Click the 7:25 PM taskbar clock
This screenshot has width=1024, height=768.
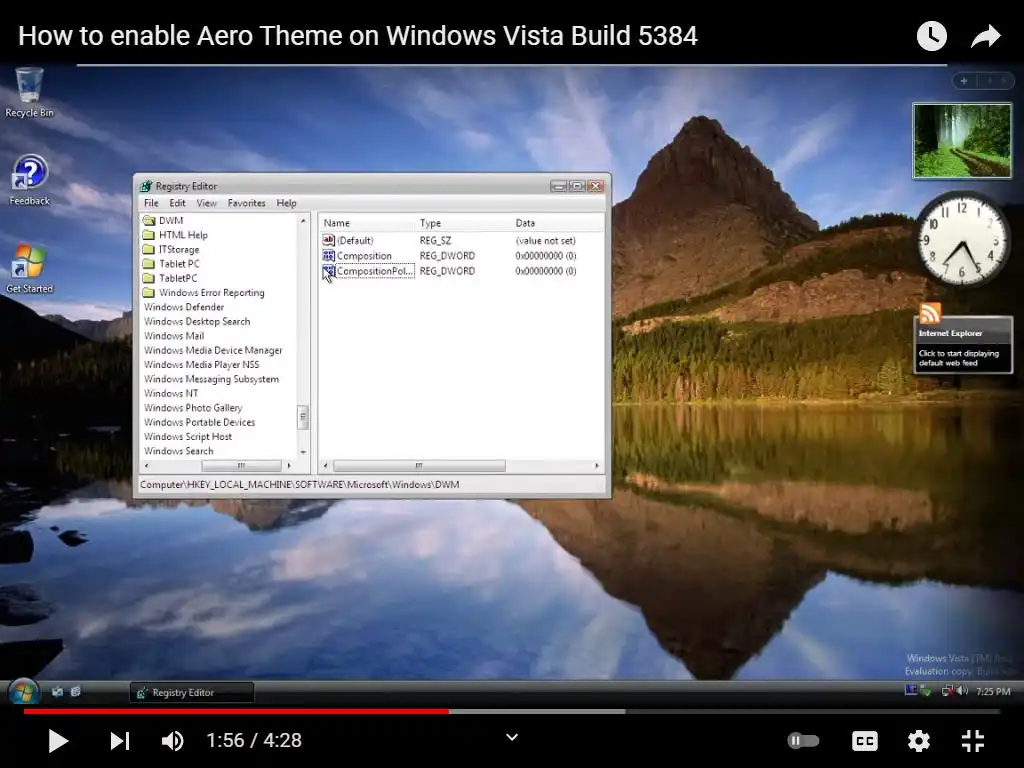pos(993,692)
